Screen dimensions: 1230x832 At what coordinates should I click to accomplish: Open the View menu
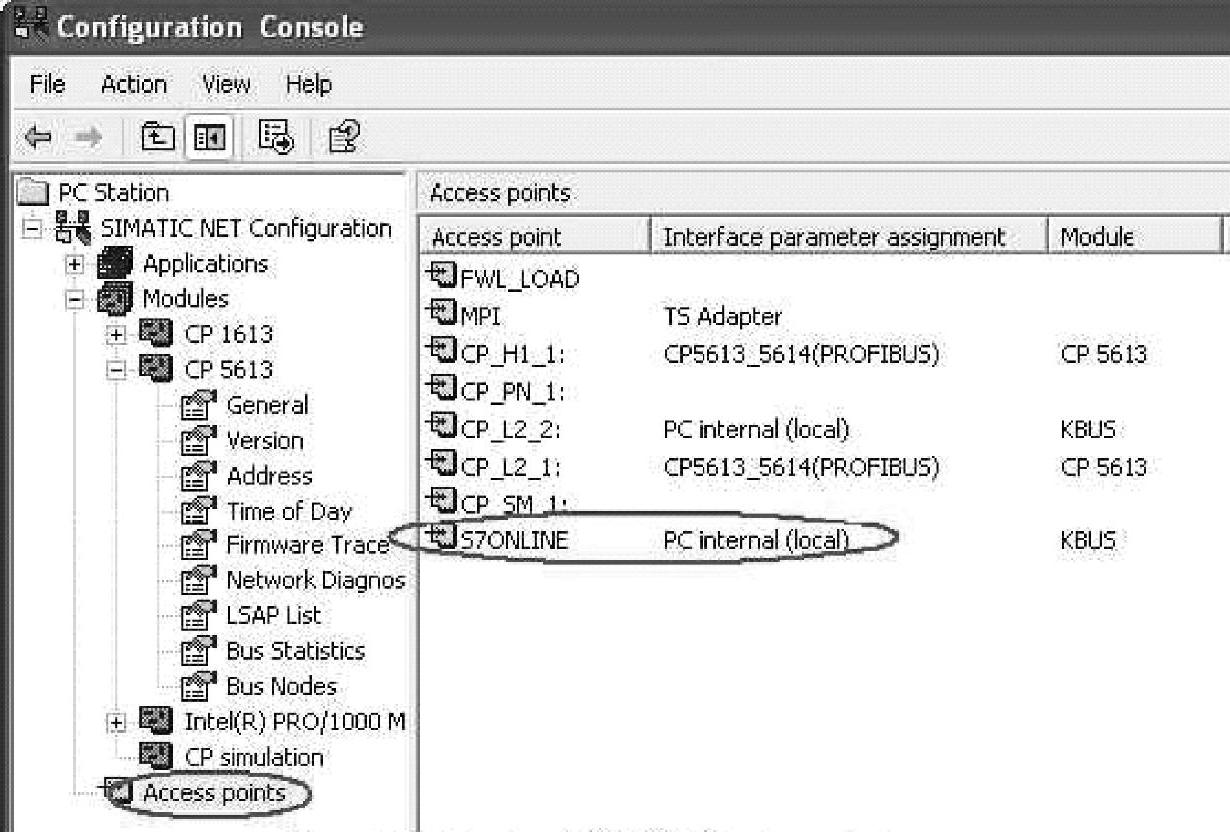click(227, 84)
